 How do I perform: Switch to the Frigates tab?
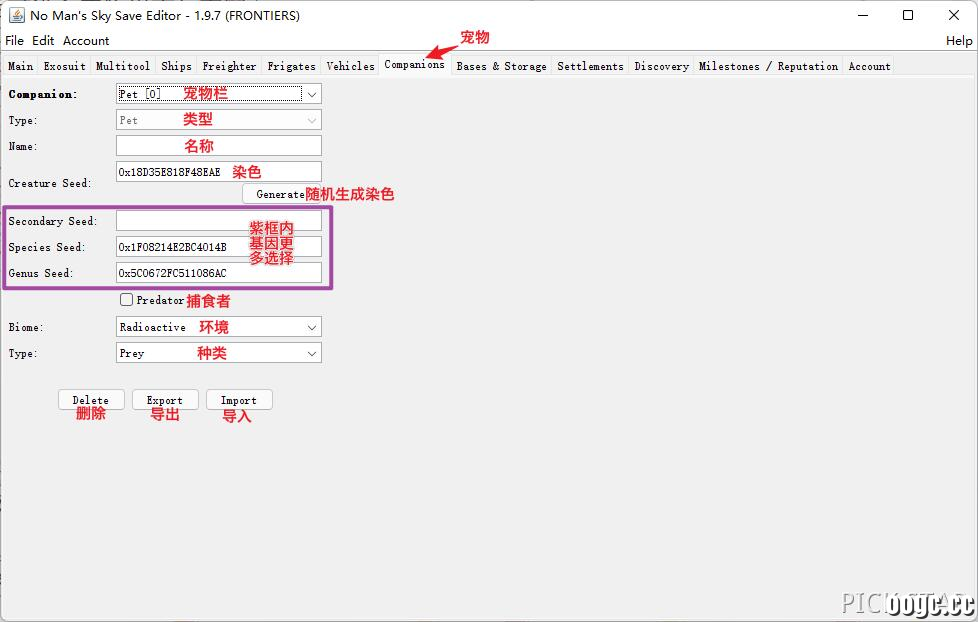(x=291, y=66)
